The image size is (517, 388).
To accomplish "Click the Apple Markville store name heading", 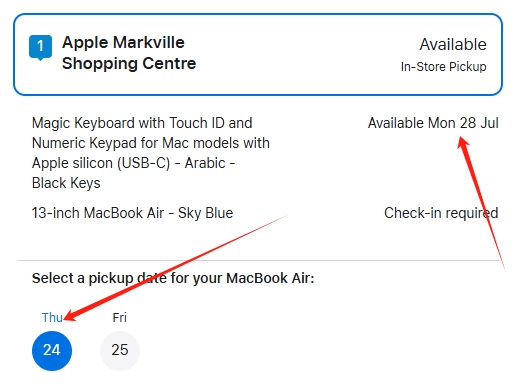I will (129, 53).
